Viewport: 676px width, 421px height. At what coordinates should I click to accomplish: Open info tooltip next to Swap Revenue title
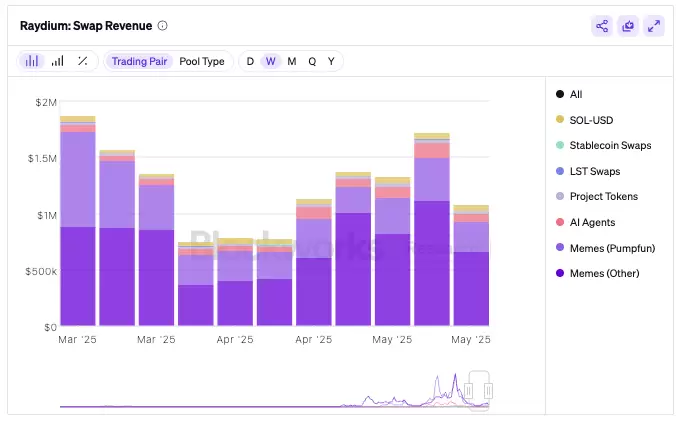(x=163, y=26)
